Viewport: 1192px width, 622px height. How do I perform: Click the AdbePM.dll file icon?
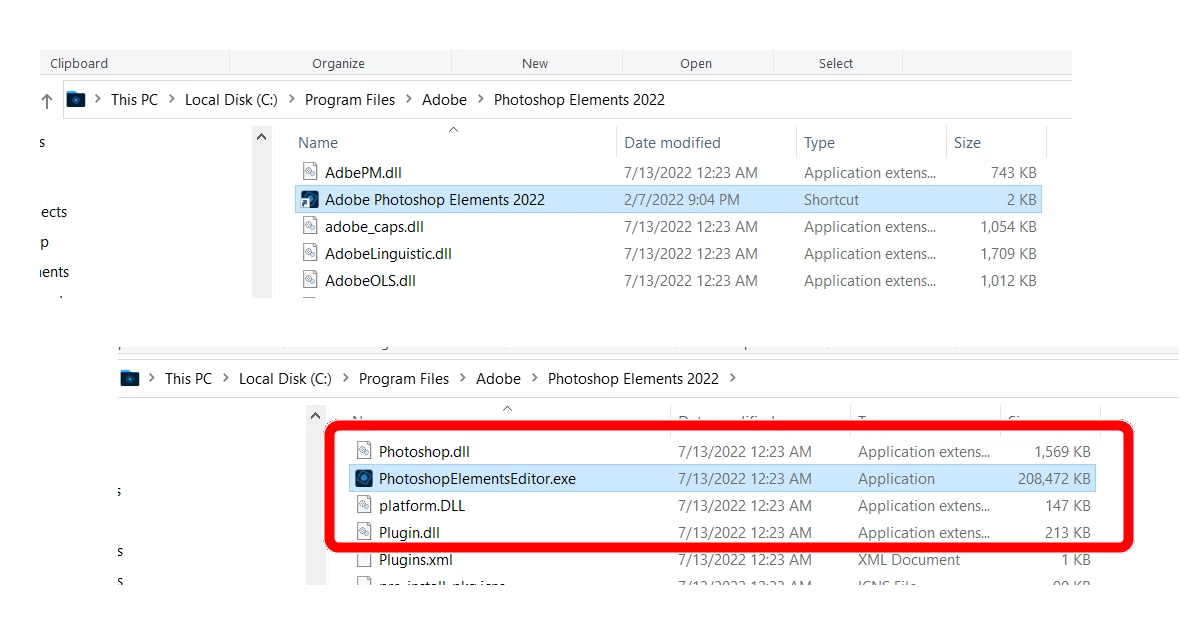[x=310, y=171]
